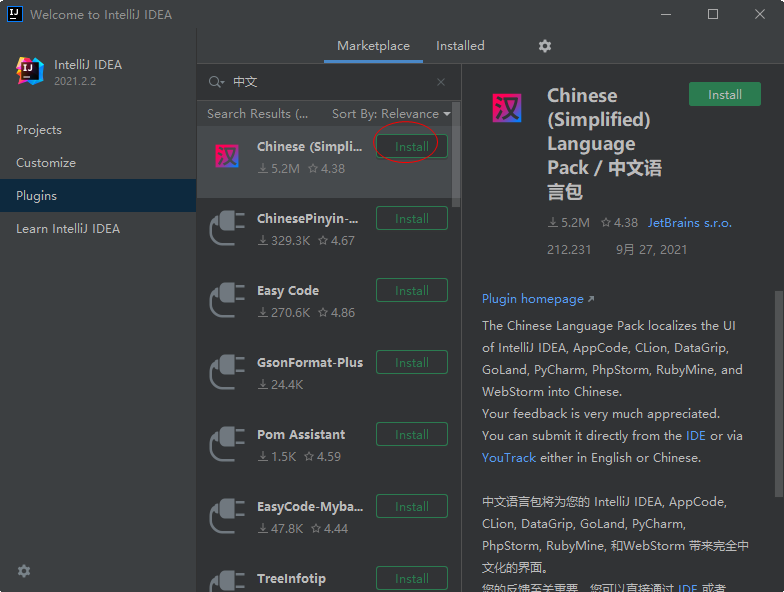784x592 pixels.
Task: Click the 5.2M downloads count in details
Action: click(x=568, y=222)
